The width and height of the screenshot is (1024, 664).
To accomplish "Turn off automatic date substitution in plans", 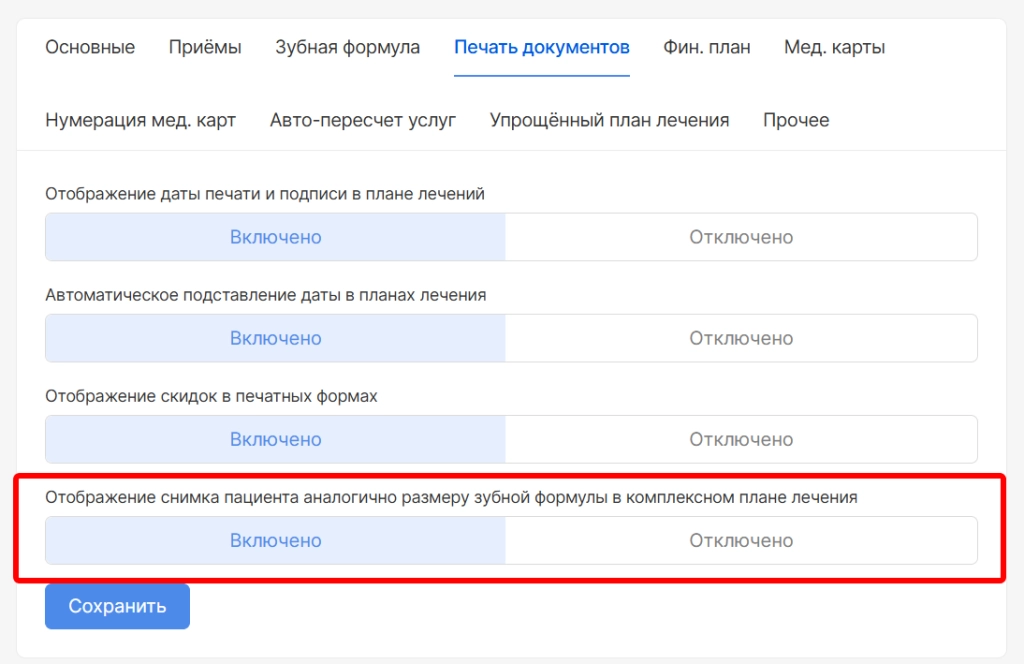I will point(740,338).
